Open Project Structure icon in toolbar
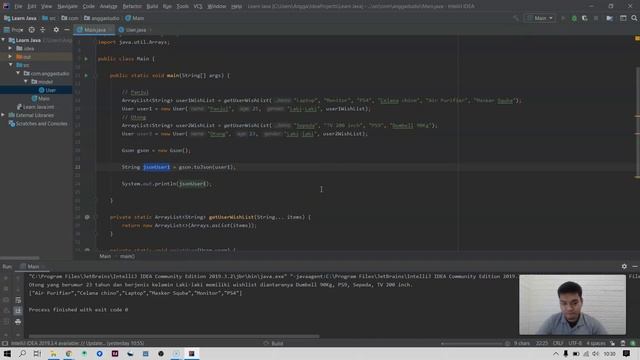 click(x=609, y=18)
